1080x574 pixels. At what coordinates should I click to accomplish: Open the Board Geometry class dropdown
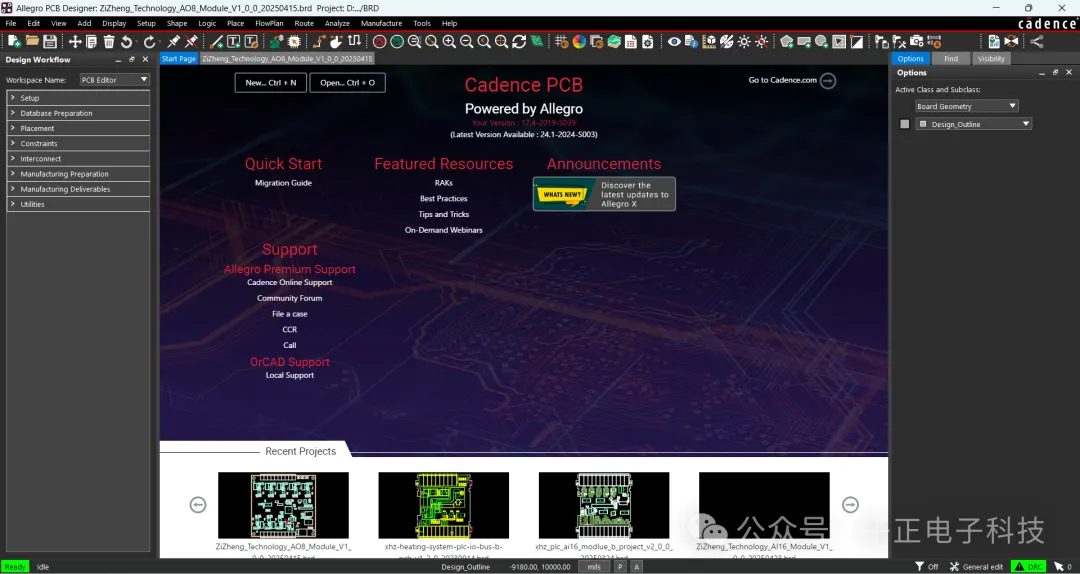click(966, 106)
